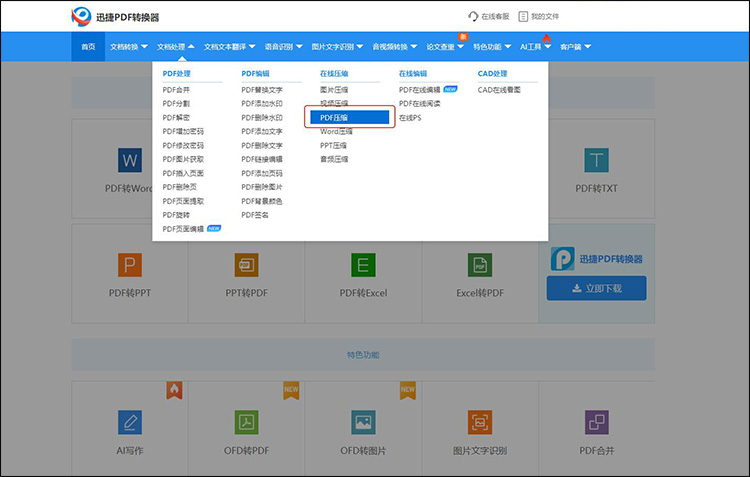Open PDF链接编辑 menu entry
Image resolution: width=750 pixels, height=477 pixels.
262,159
